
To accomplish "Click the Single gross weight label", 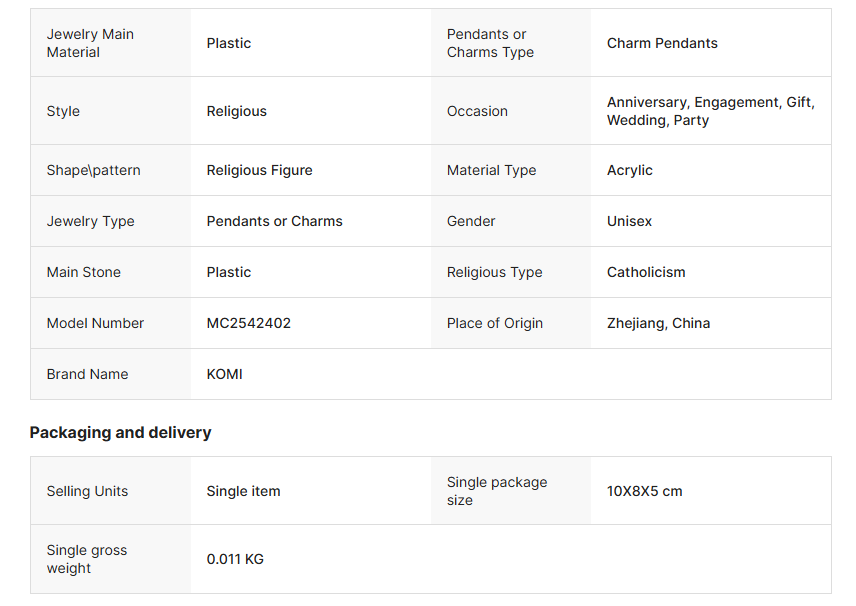I will (x=87, y=559).
